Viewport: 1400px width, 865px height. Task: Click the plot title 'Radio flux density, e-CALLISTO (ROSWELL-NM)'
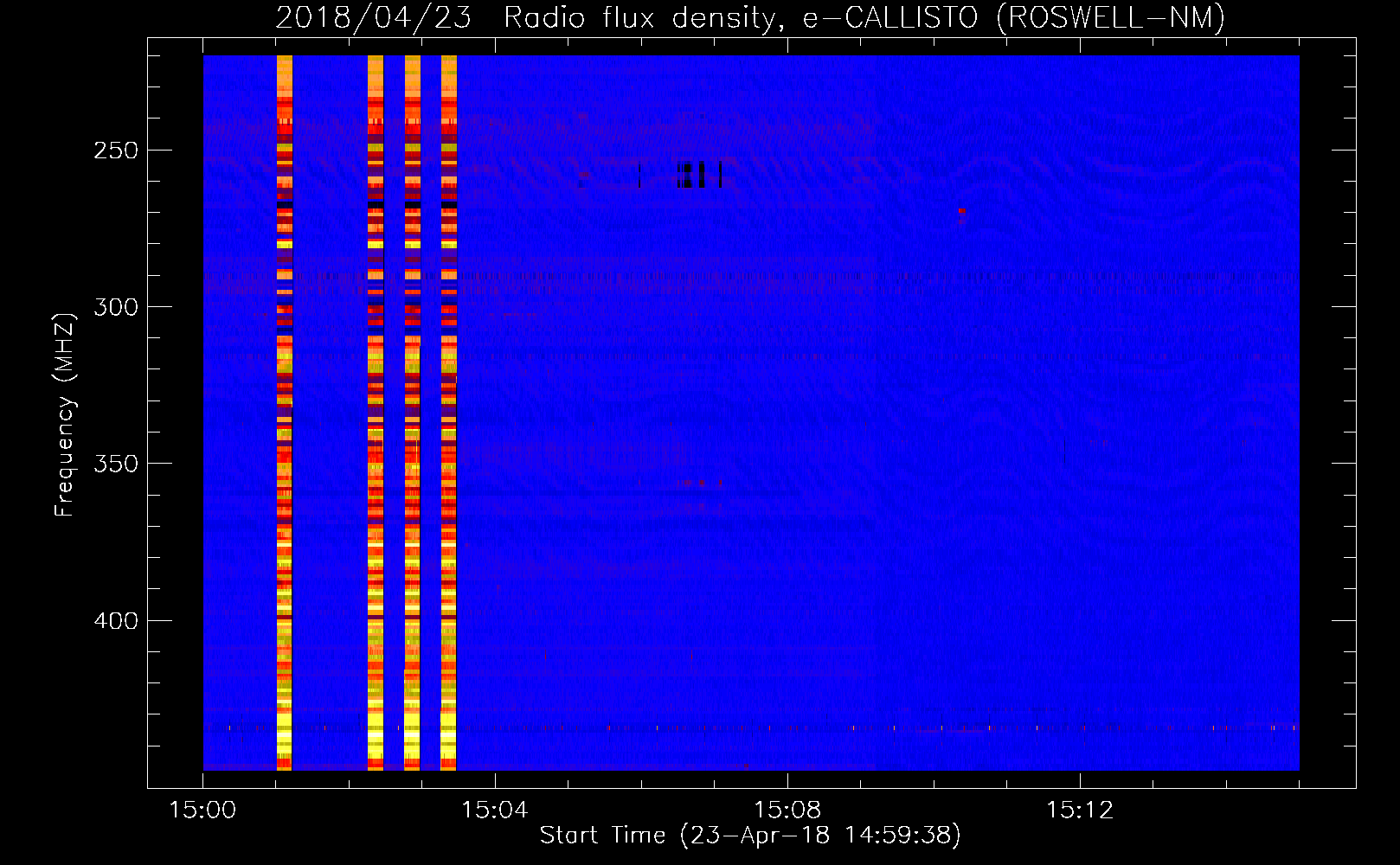pos(864,17)
